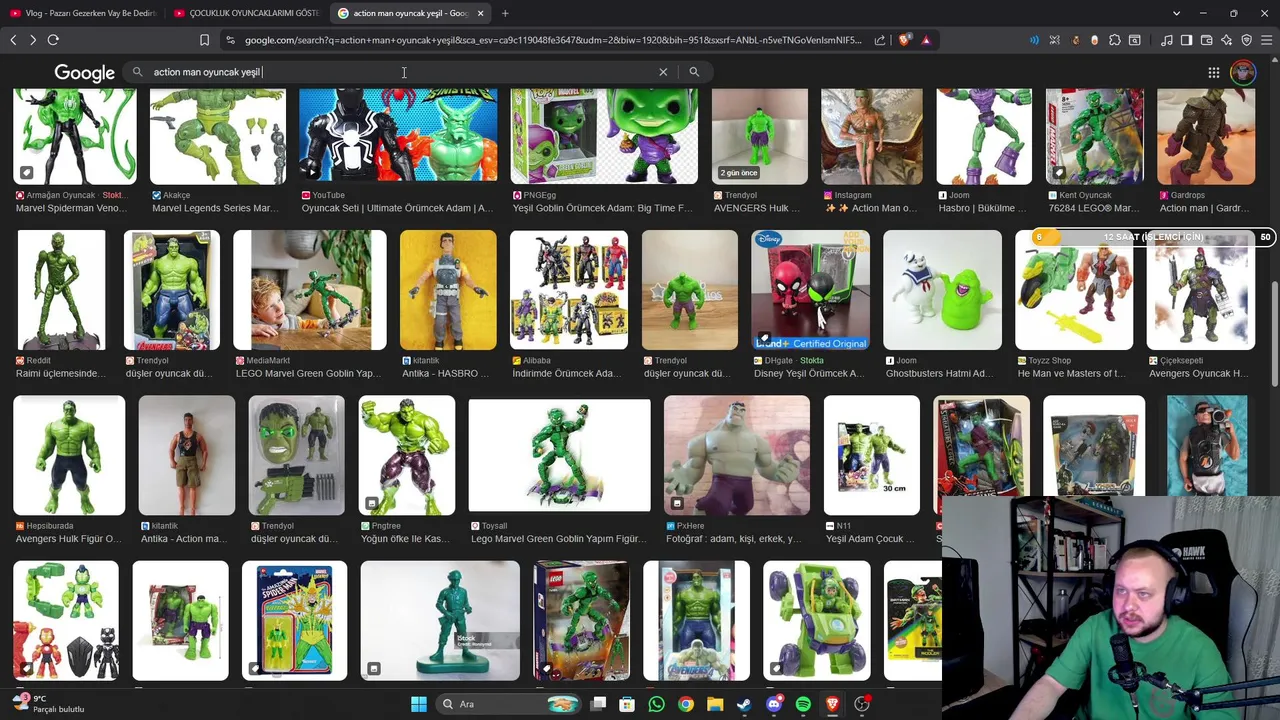Open the Windows Start menu
Viewport: 1280px width, 720px height.
pos(419,704)
